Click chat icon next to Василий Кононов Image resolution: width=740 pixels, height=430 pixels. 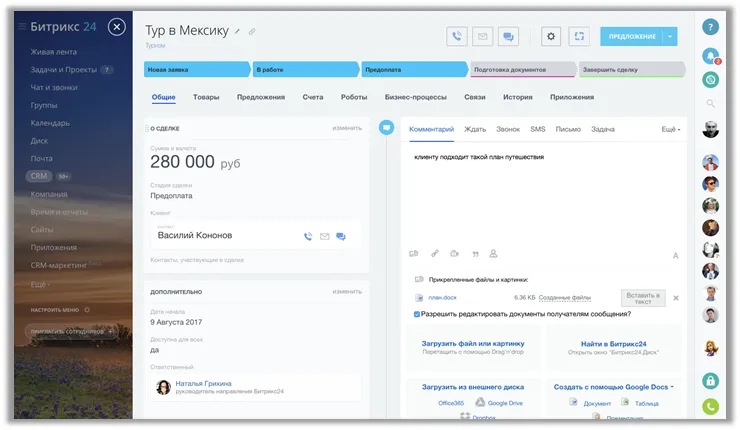pos(341,236)
